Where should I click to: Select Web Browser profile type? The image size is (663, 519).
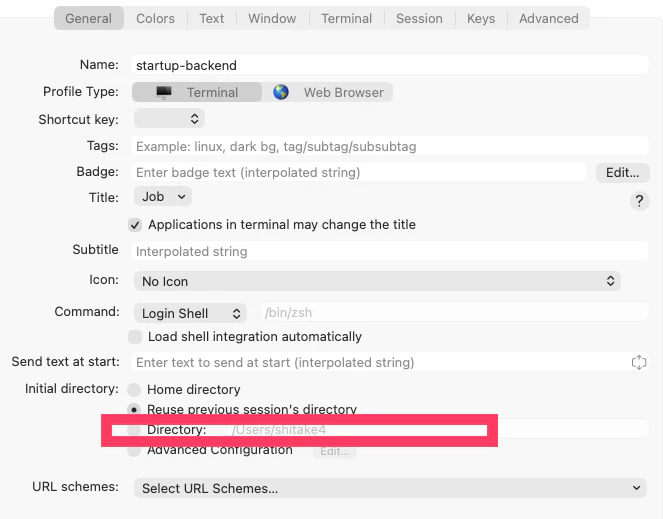328,92
